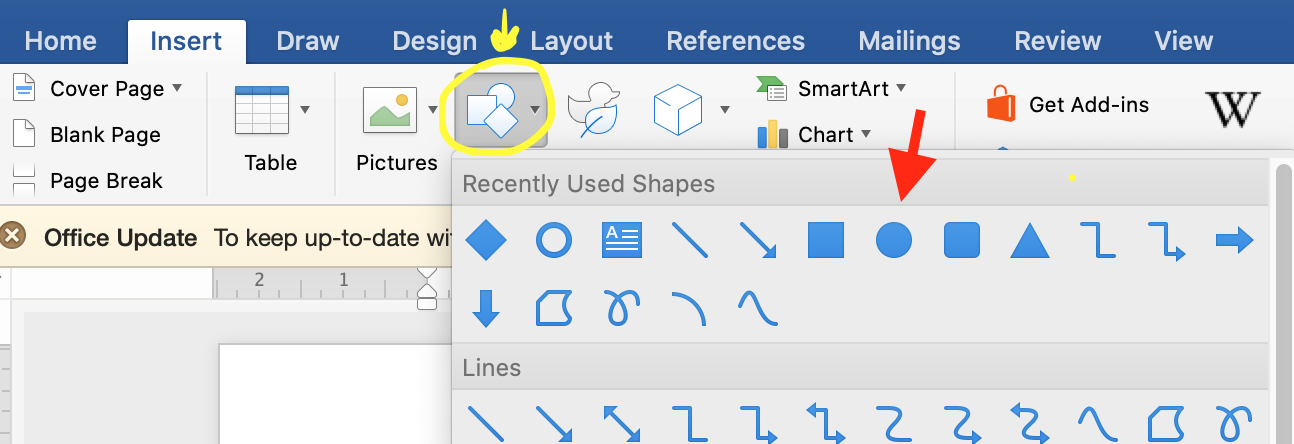
Task: Open the Icons gallery (duck icon)
Action: click(594, 110)
